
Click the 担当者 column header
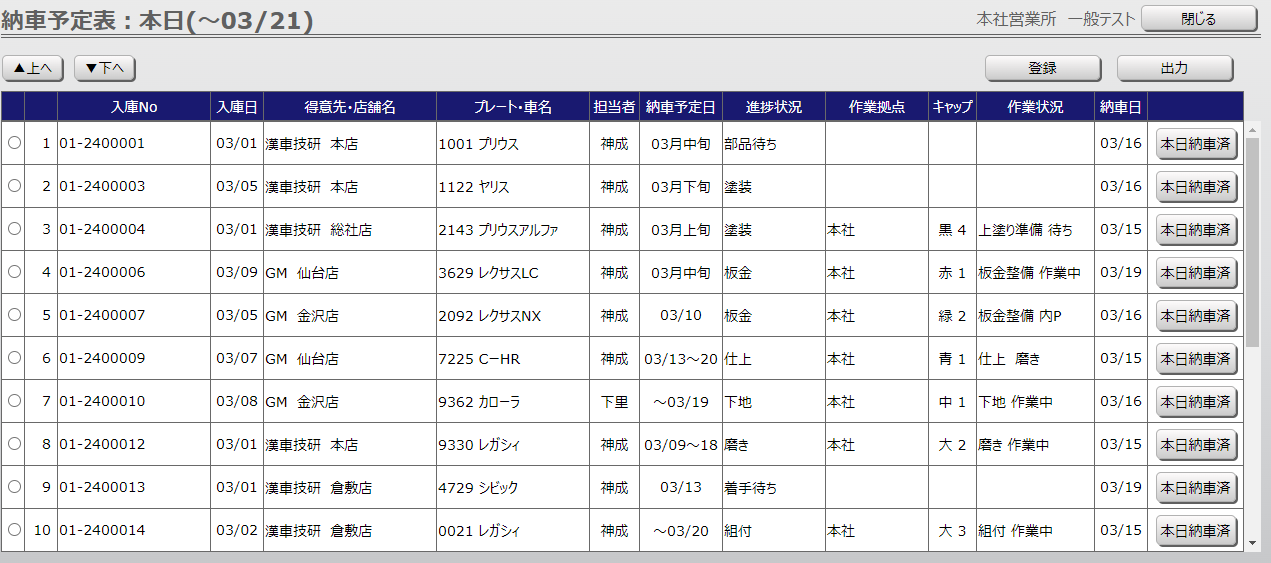614,107
